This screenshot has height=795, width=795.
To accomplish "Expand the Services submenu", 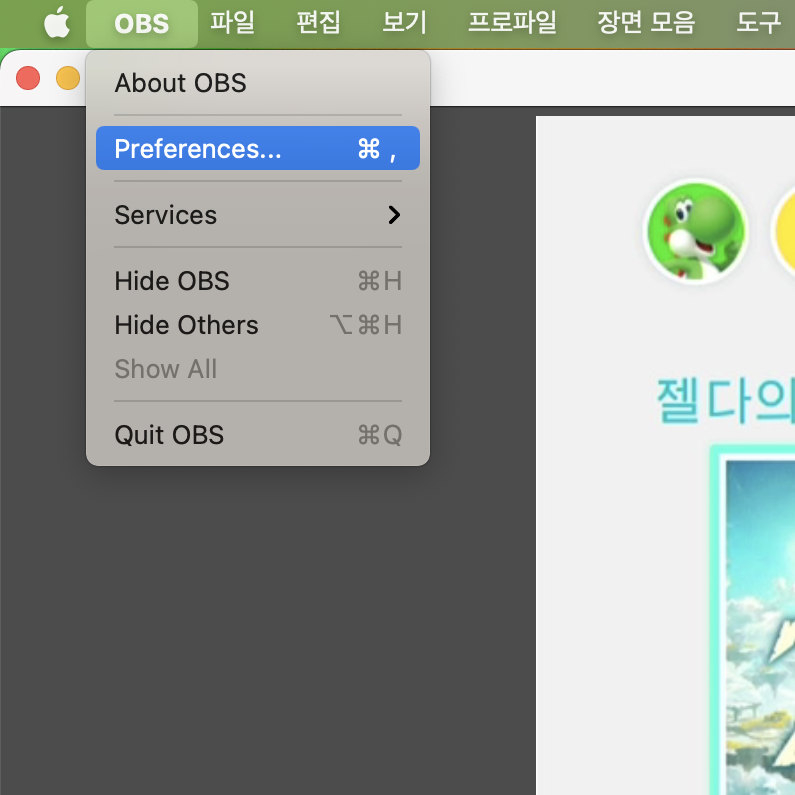I will pyautogui.click(x=258, y=214).
